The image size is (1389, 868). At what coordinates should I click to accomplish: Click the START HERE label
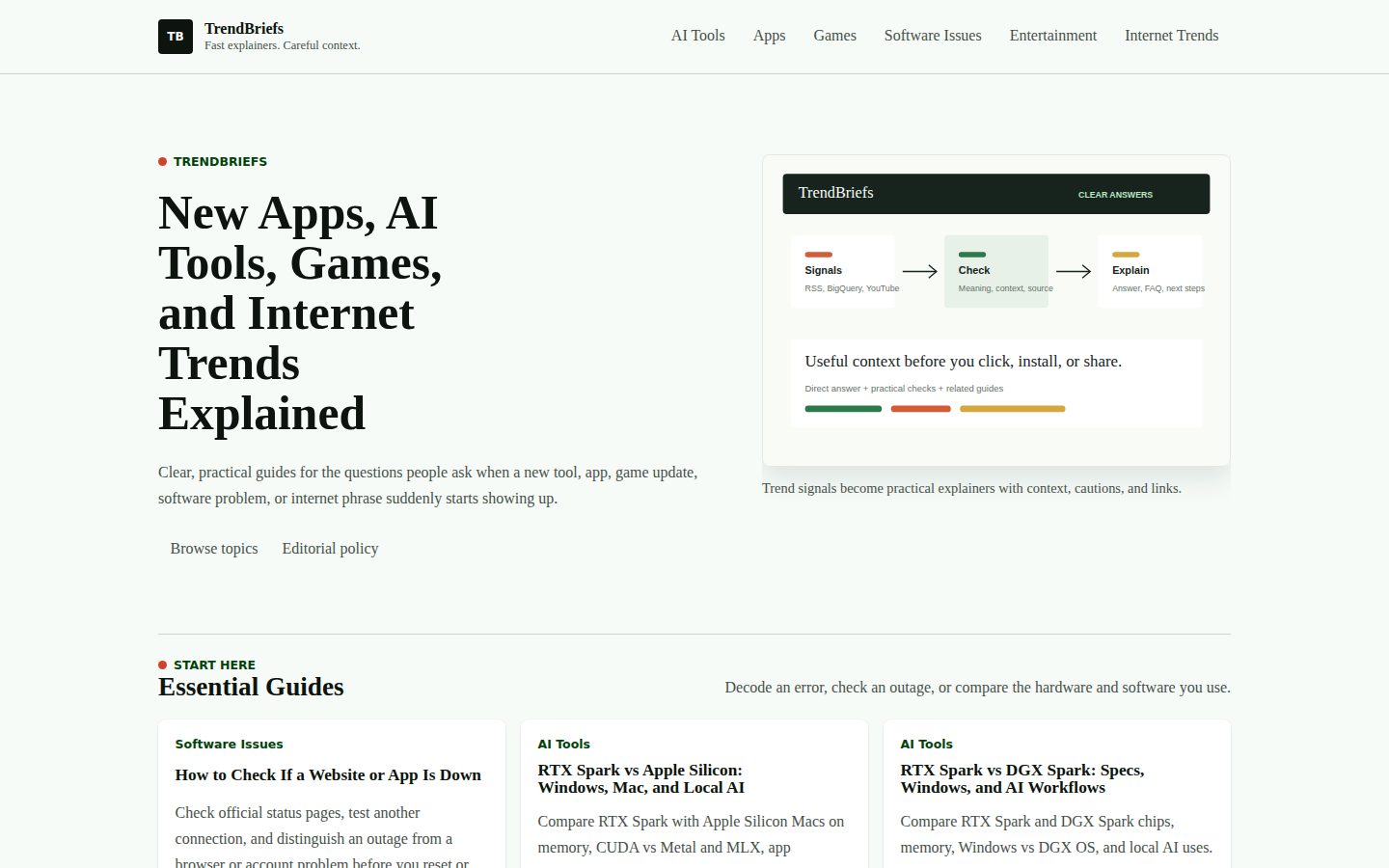(x=214, y=665)
